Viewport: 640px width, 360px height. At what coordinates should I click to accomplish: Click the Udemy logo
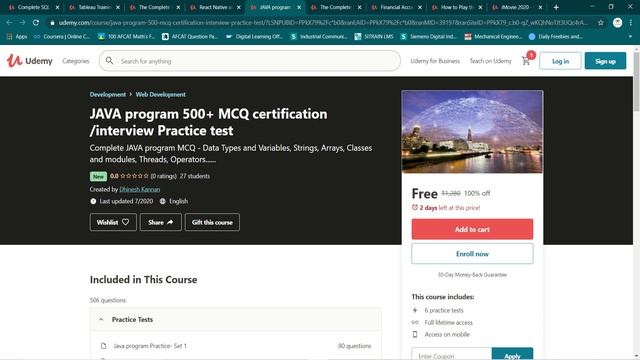29,61
